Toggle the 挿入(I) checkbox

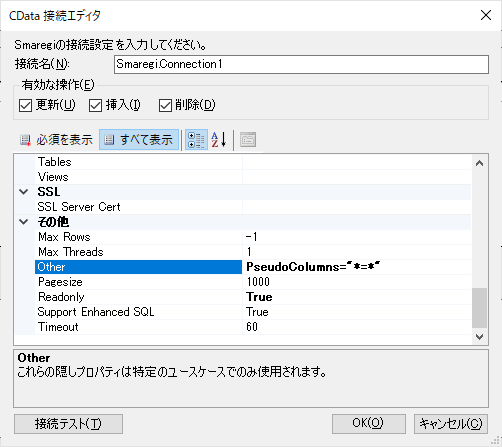[x=95, y=105]
